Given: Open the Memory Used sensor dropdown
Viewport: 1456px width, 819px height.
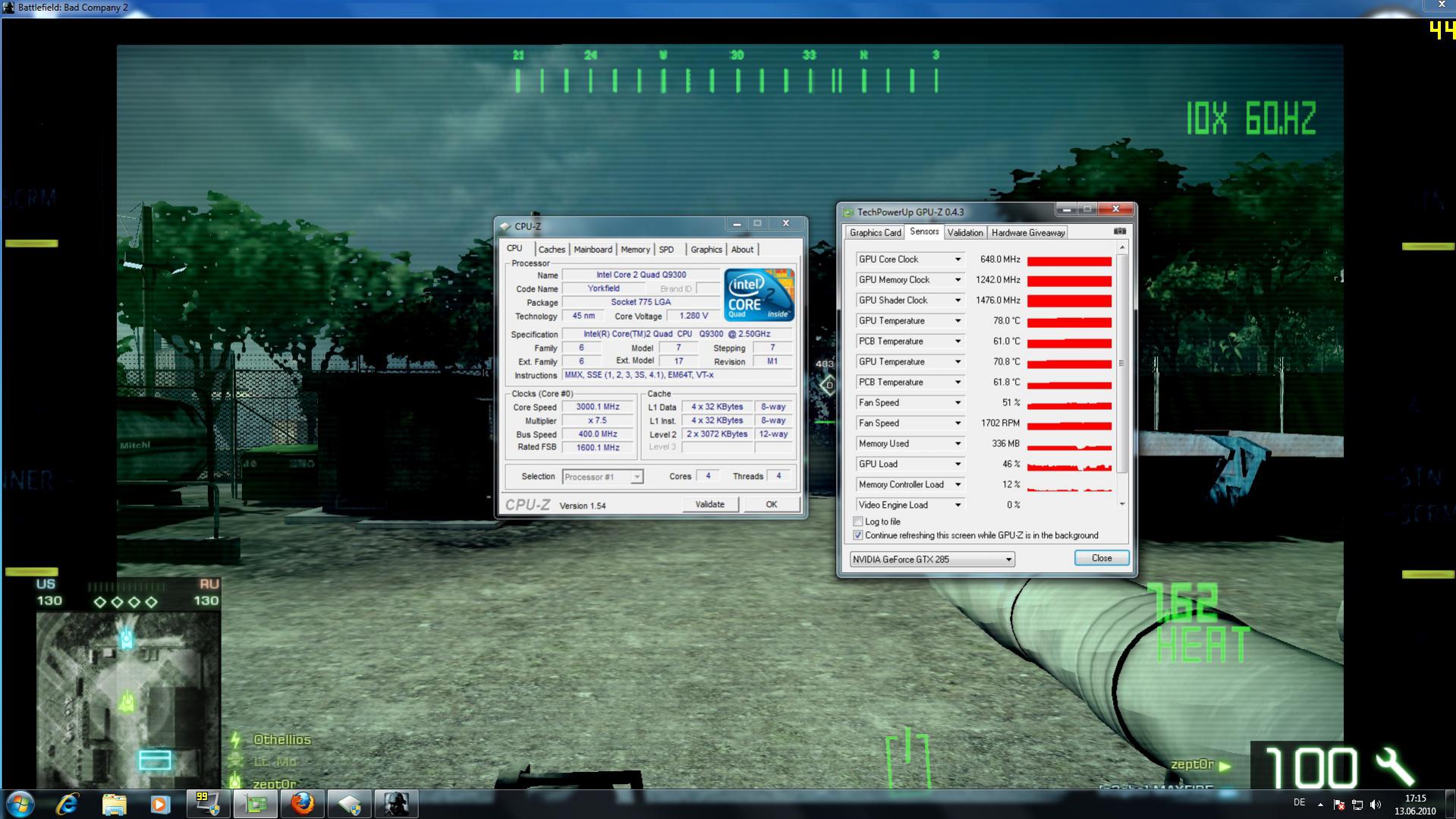Looking at the screenshot, I should pos(958,444).
